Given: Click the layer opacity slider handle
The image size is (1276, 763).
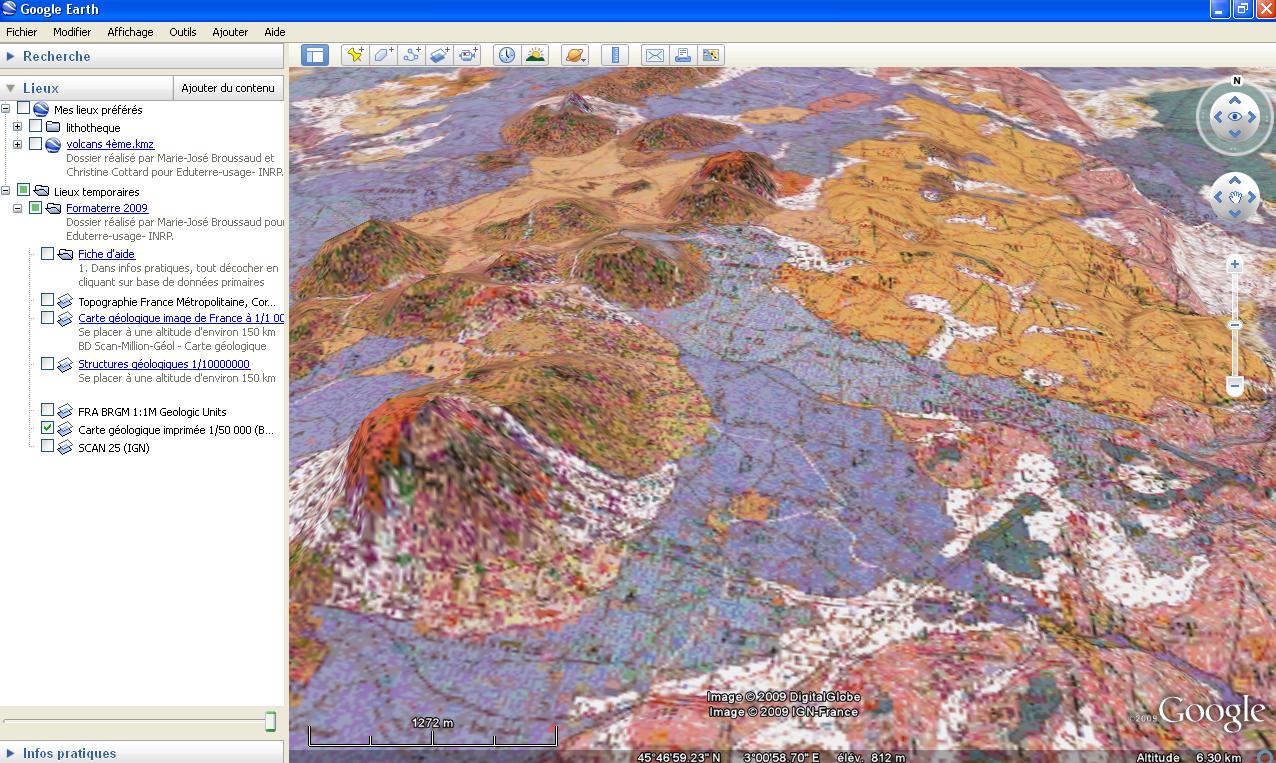Looking at the screenshot, I should point(270,721).
